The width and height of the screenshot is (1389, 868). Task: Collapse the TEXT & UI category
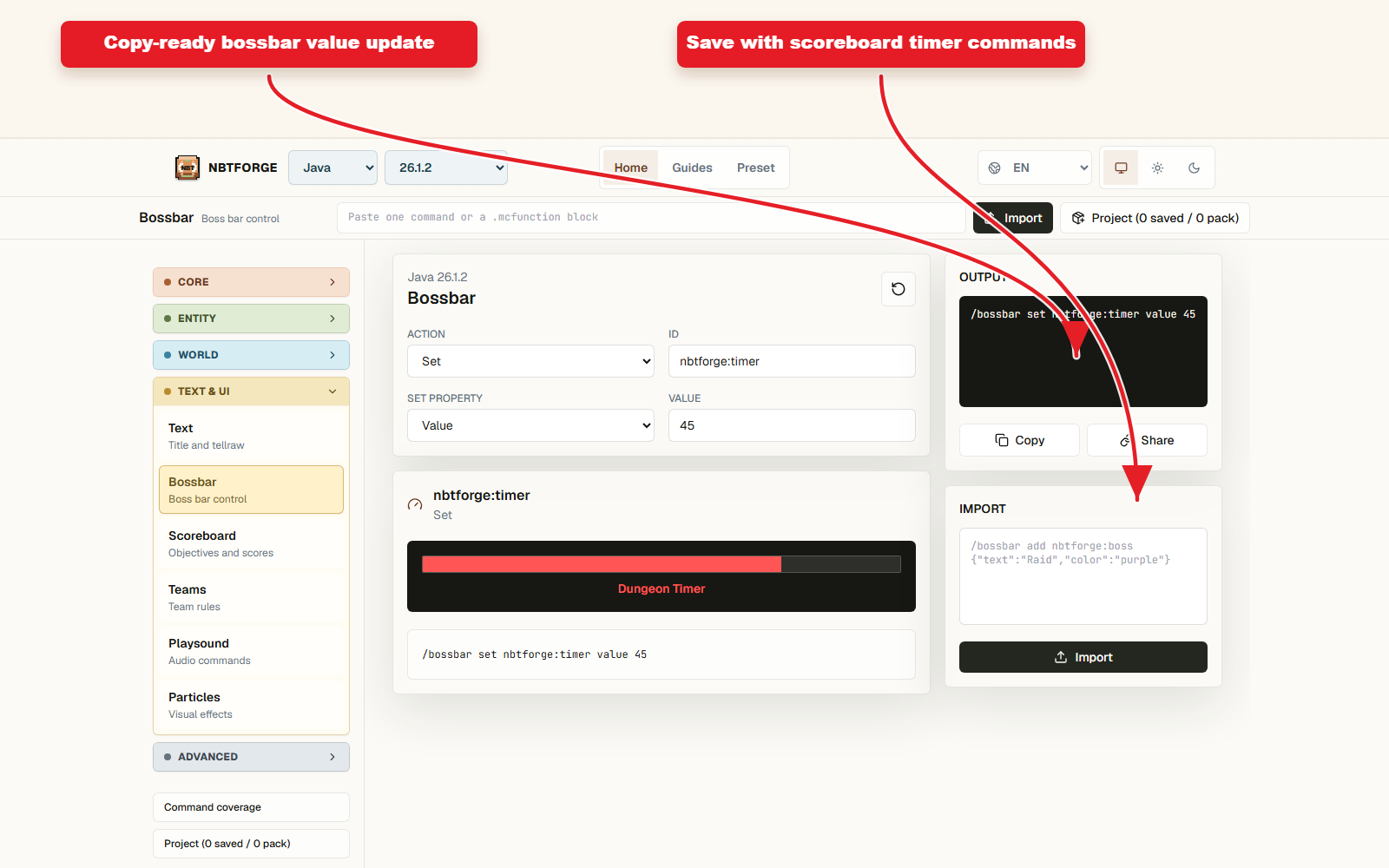coord(251,391)
